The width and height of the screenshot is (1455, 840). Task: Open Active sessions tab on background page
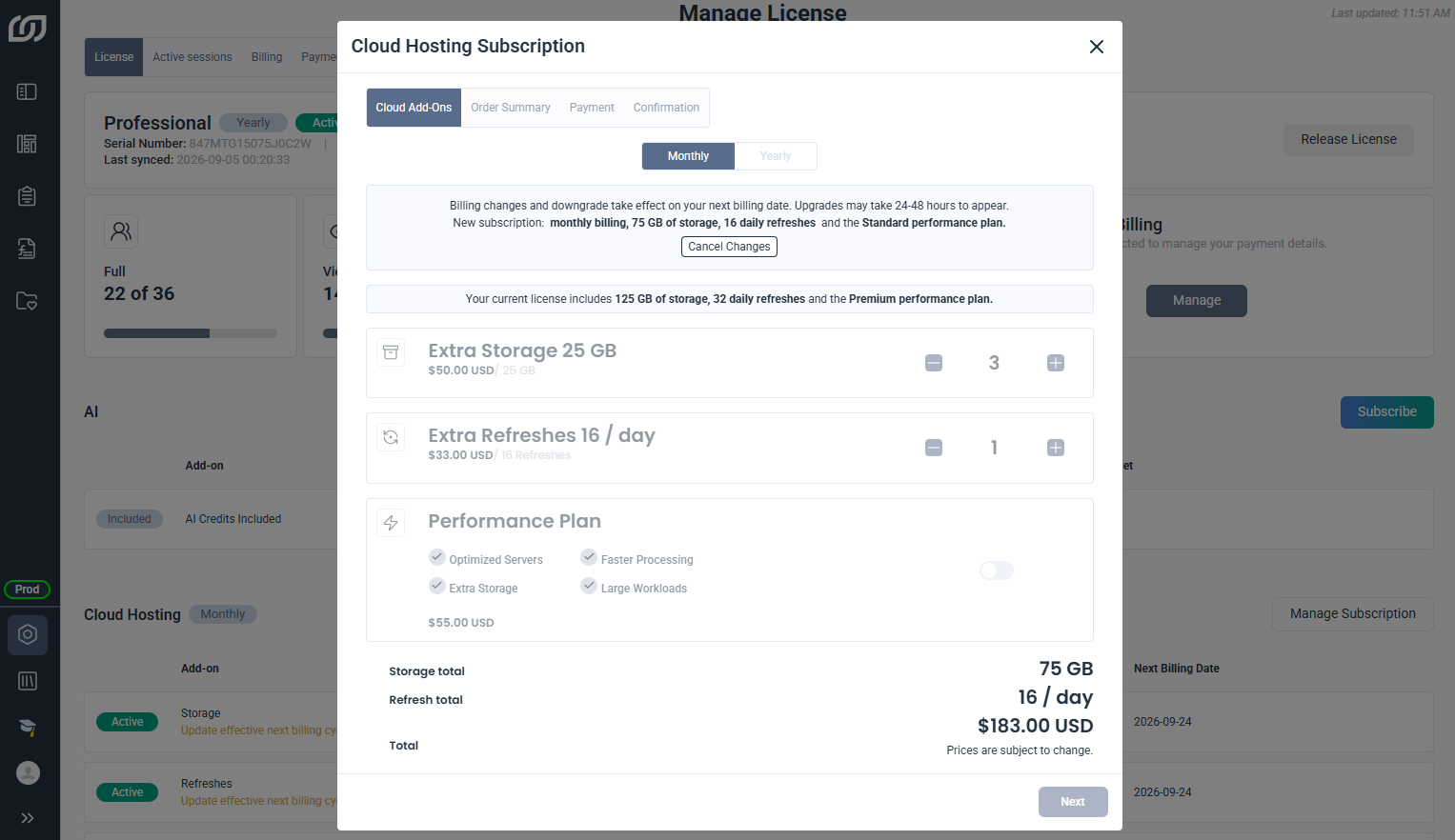[x=192, y=57]
